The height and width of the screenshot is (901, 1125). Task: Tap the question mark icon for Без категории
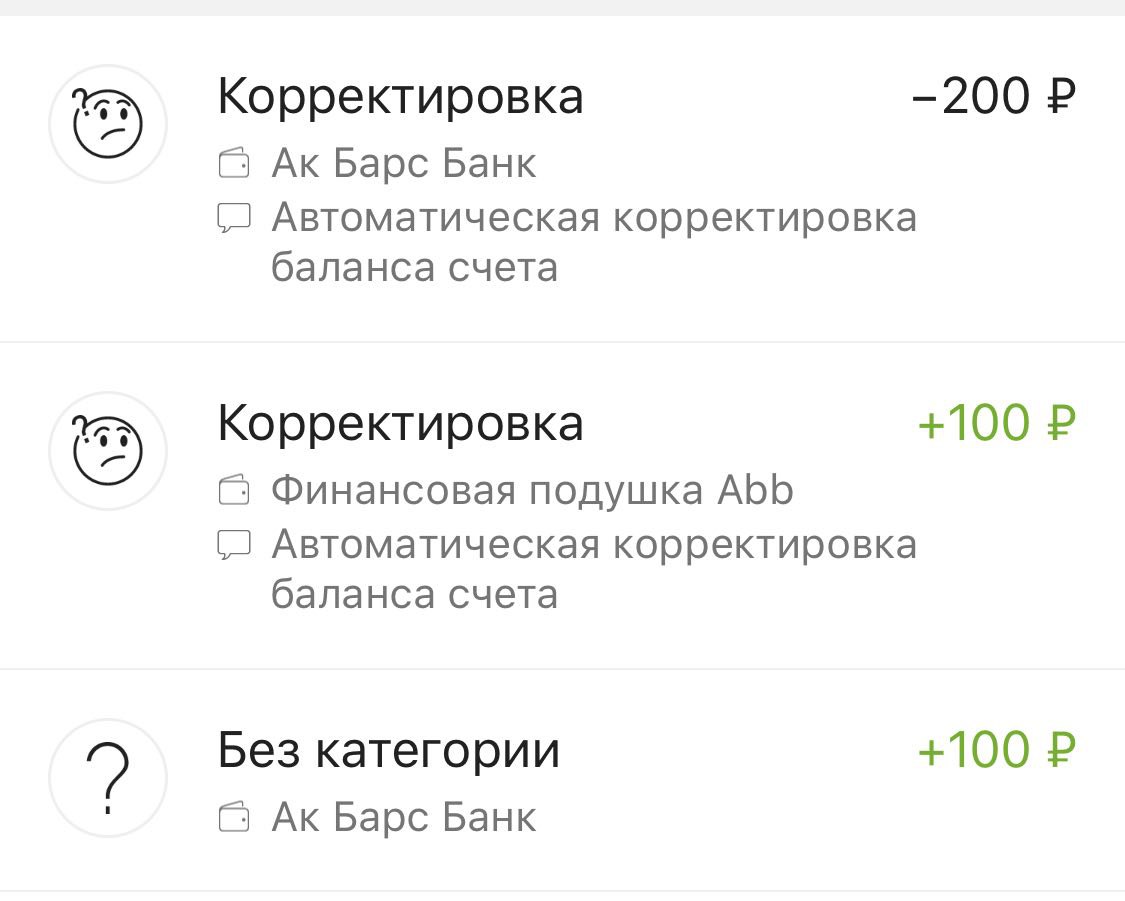pyautogui.click(x=108, y=778)
